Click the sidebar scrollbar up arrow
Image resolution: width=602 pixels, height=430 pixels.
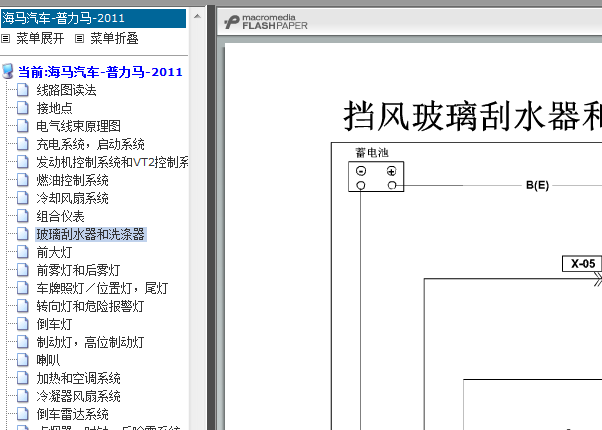coord(197,17)
